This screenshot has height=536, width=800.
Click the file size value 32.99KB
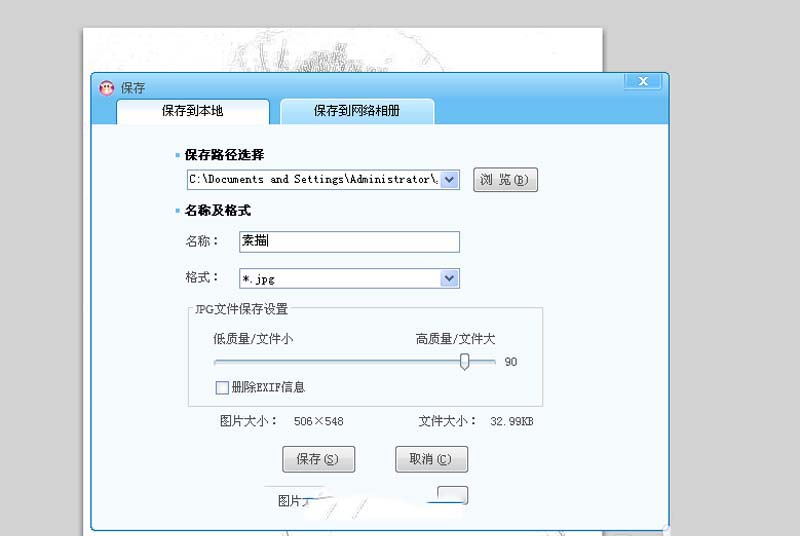click(512, 421)
